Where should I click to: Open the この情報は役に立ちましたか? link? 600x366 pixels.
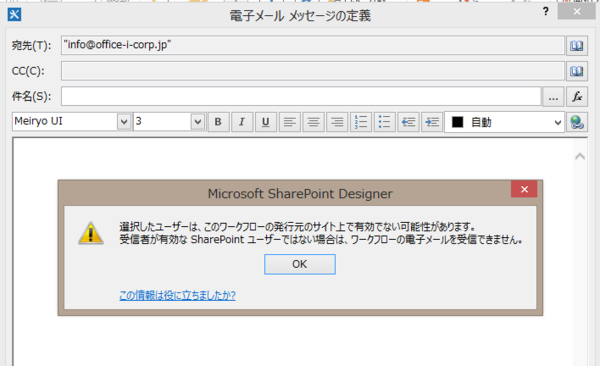(178, 295)
